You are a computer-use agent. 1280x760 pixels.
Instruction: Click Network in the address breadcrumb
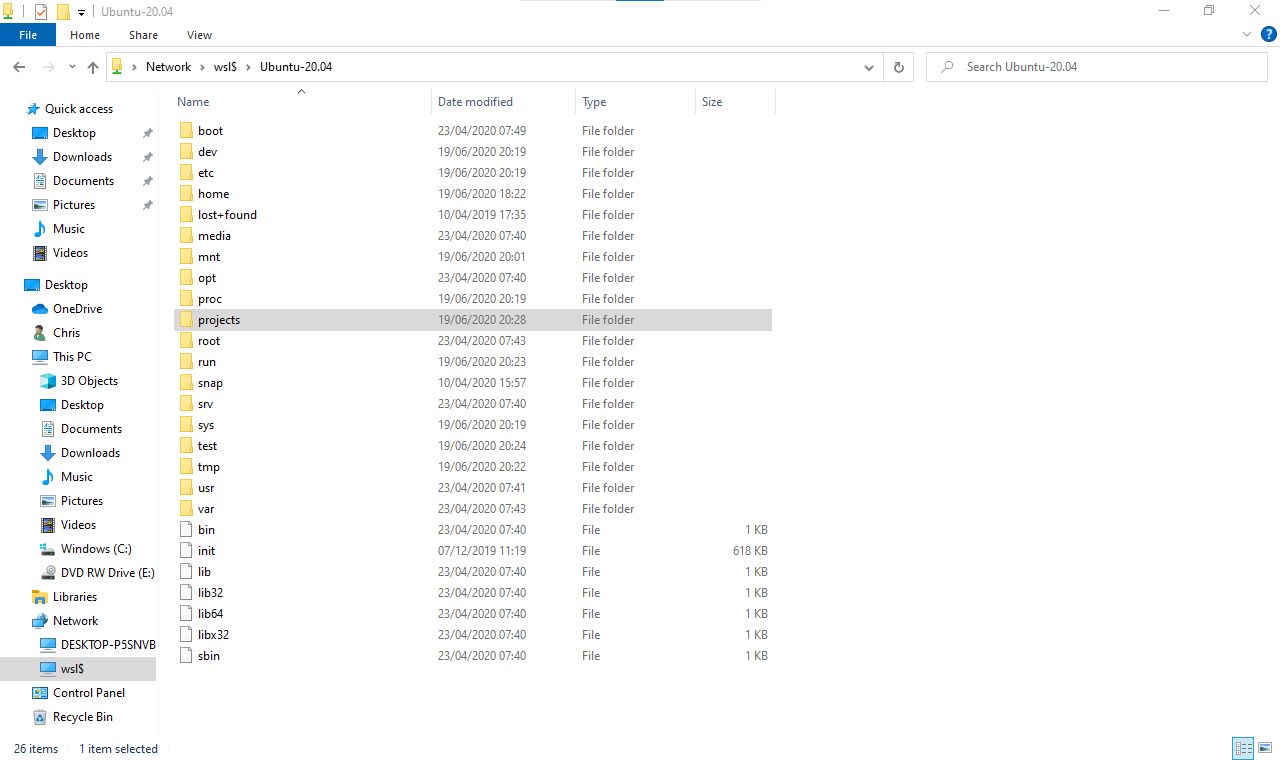(168, 67)
